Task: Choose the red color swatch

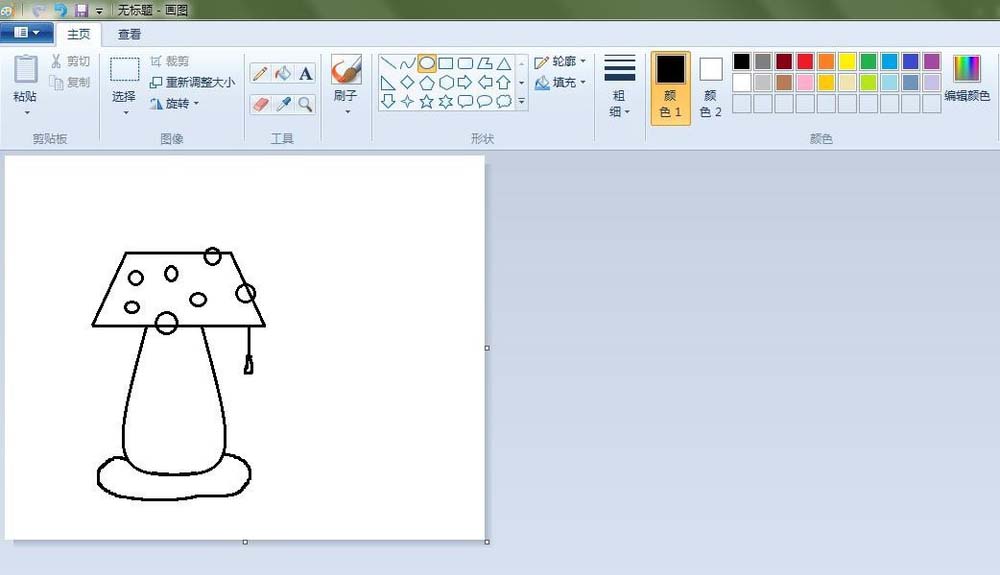Action: tap(805, 61)
